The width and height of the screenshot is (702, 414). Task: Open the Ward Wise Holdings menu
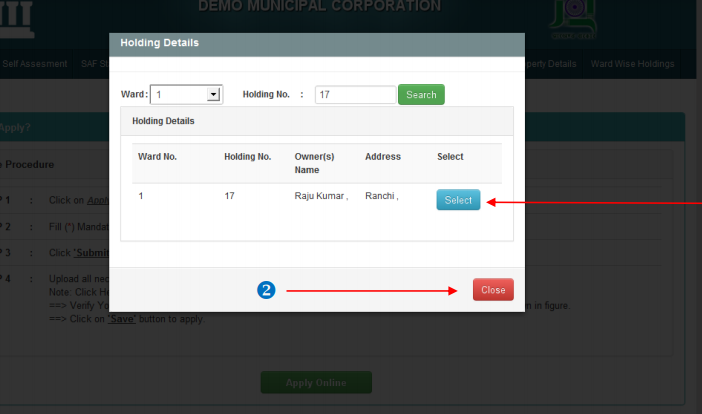coord(632,64)
